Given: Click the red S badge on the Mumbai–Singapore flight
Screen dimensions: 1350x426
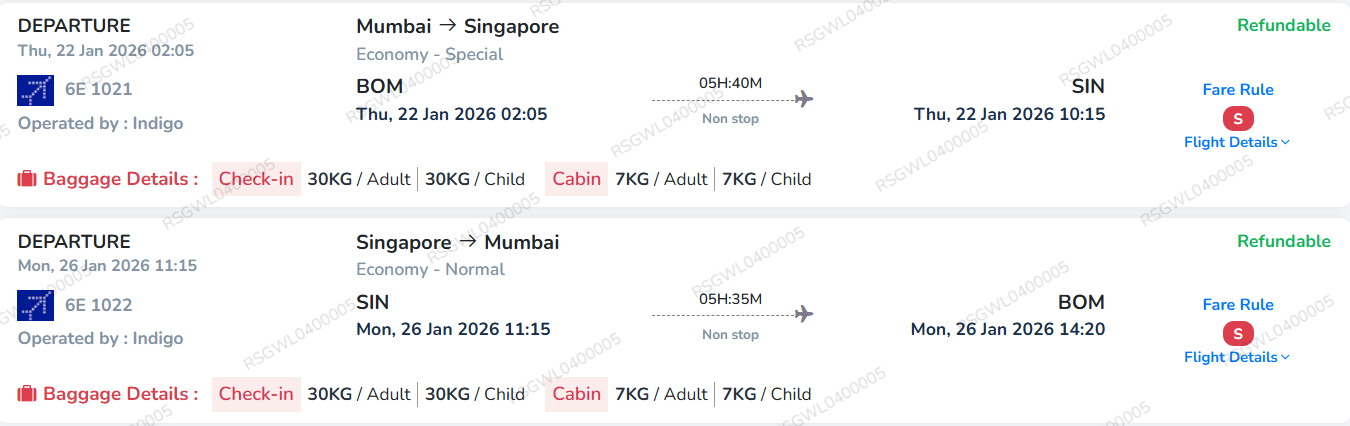Looking at the screenshot, I should click(x=1238, y=119).
